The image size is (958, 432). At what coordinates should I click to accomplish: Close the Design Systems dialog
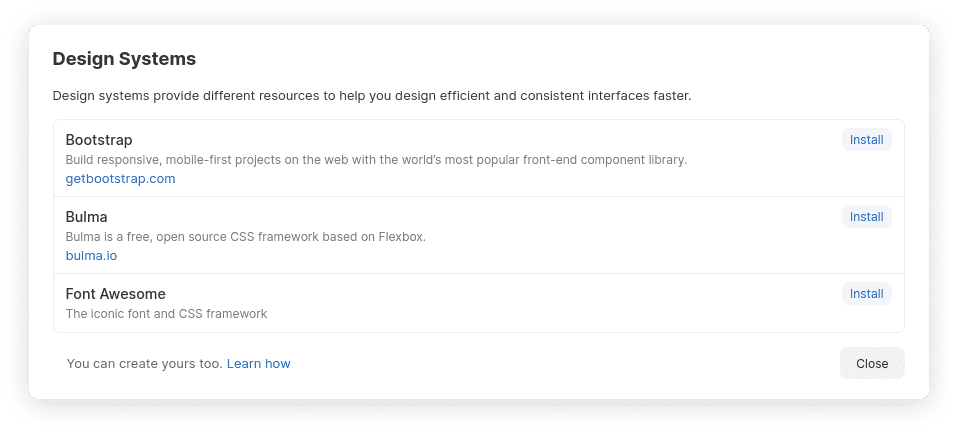click(872, 364)
